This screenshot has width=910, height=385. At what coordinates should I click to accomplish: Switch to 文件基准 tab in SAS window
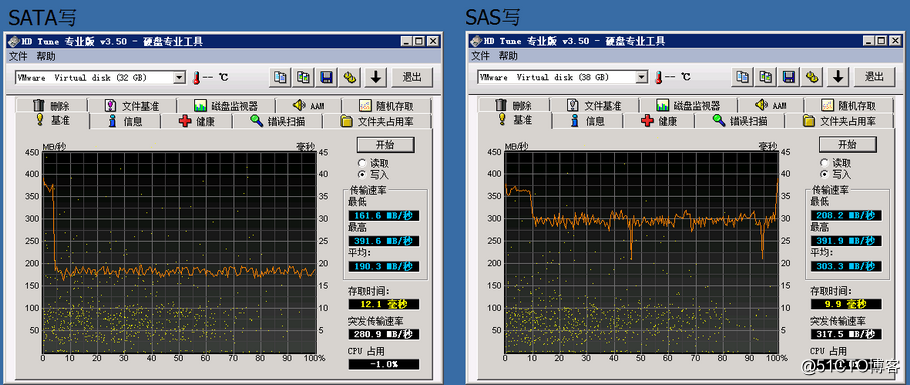click(594, 106)
